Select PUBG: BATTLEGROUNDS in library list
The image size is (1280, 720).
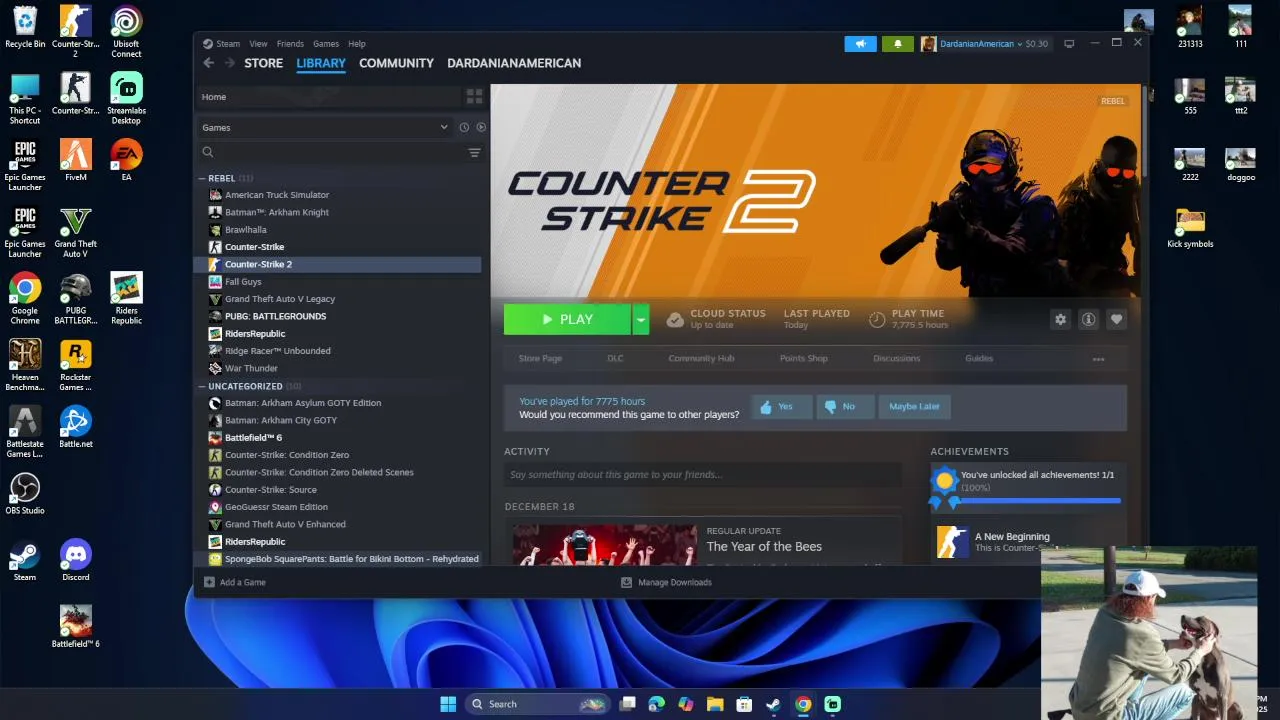[x=275, y=316]
